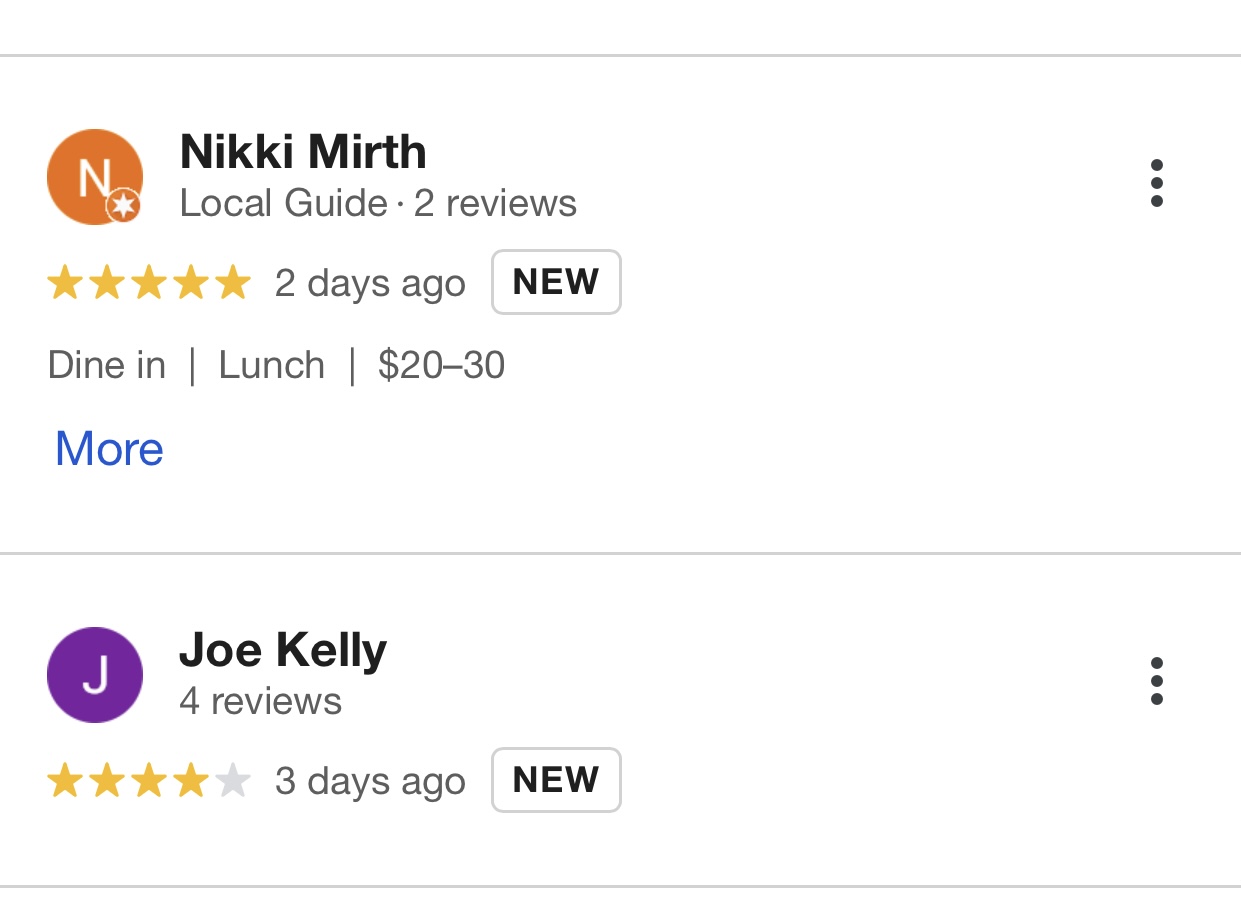Click the 2 days ago timestamp
The height and width of the screenshot is (908, 1241).
(x=370, y=284)
